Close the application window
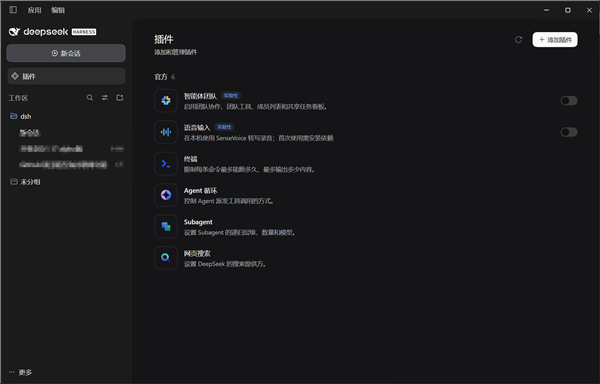 click(x=589, y=10)
